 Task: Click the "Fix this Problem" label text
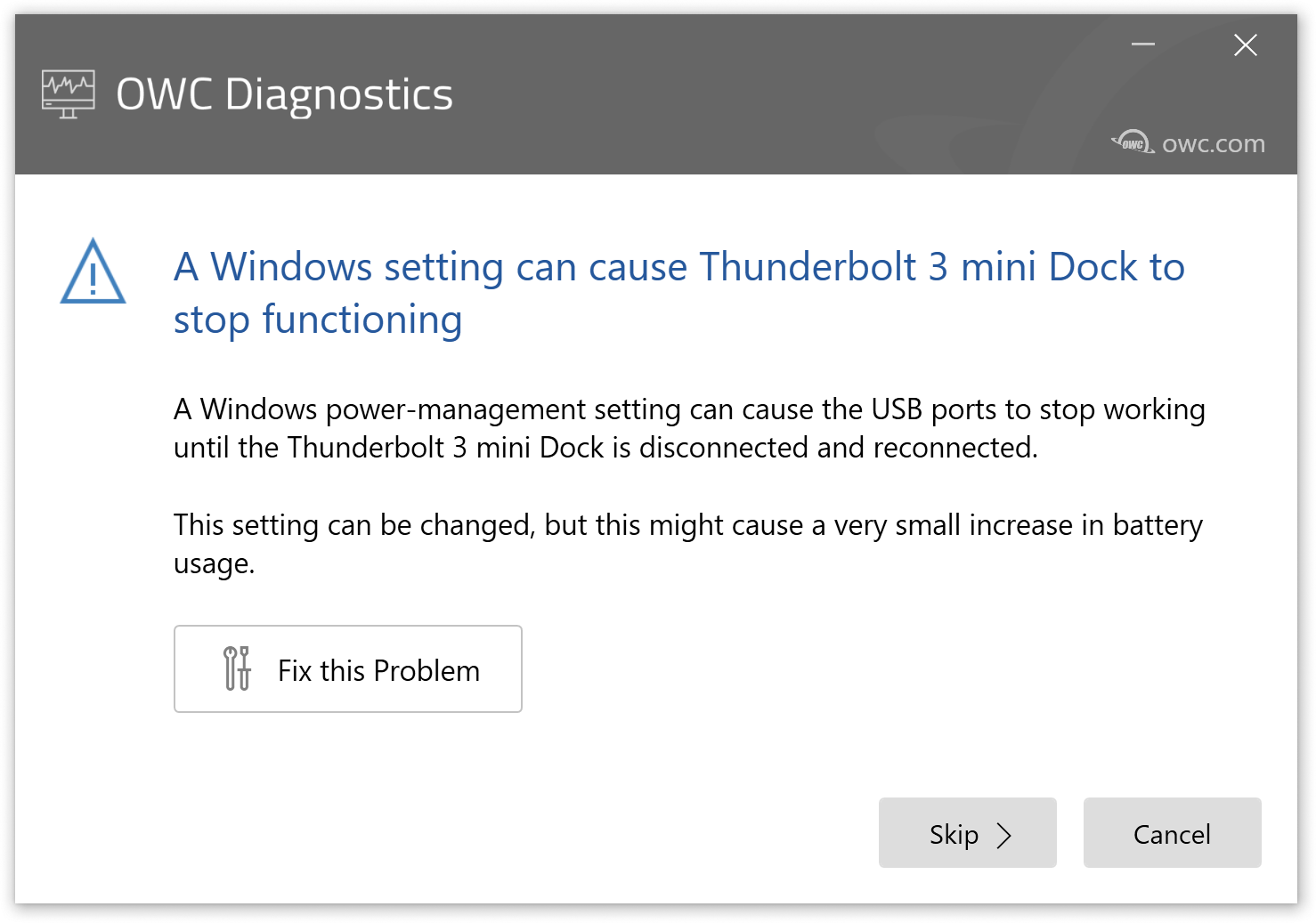coord(378,670)
